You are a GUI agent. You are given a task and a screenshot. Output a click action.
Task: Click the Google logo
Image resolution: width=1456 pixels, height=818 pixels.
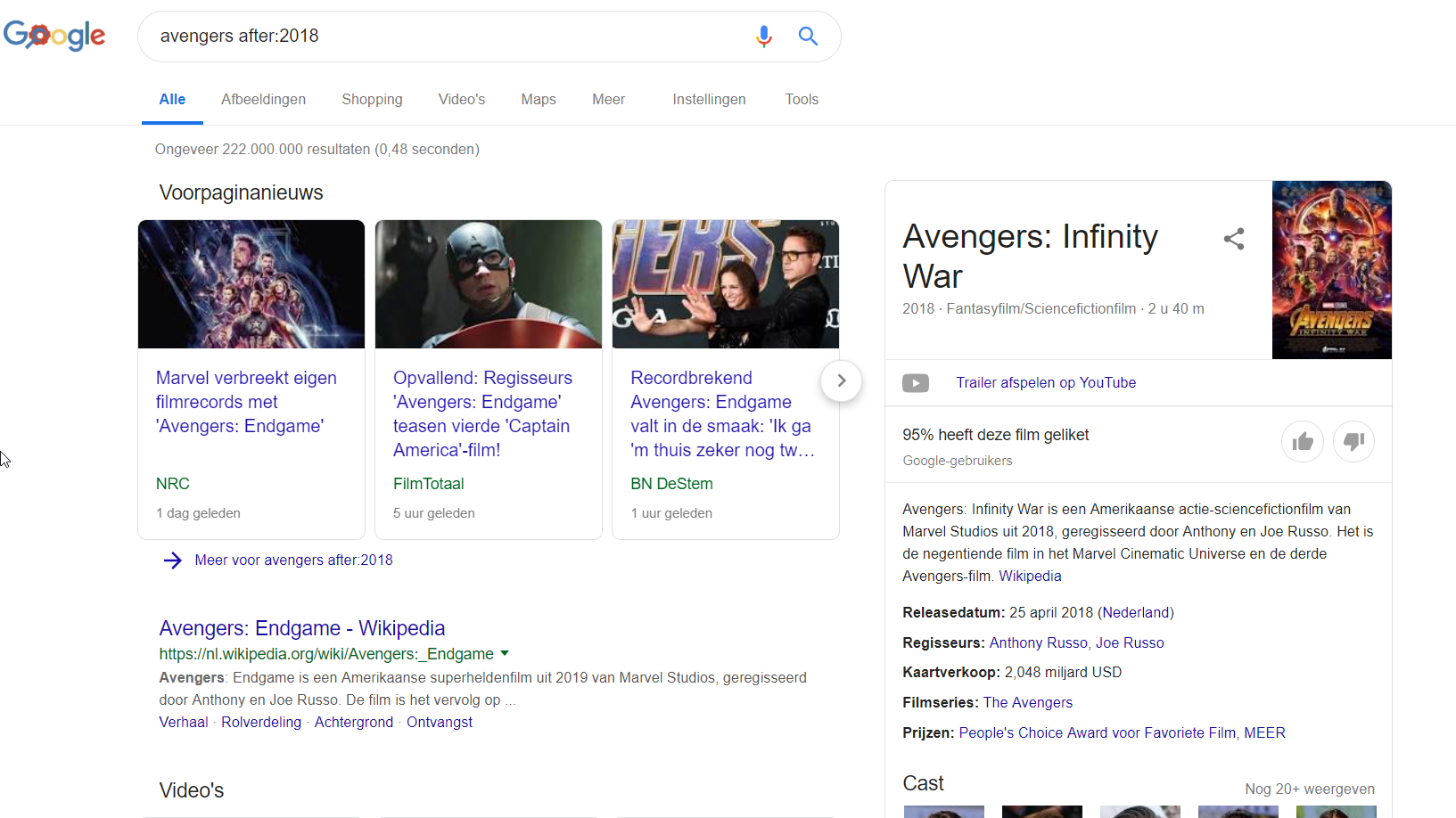click(54, 36)
